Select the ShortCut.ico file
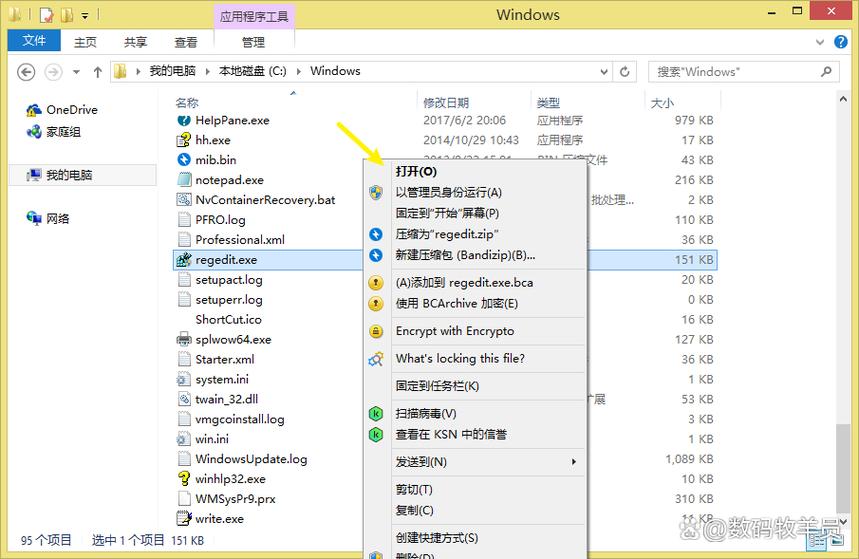The width and height of the screenshot is (859, 559). point(228,320)
